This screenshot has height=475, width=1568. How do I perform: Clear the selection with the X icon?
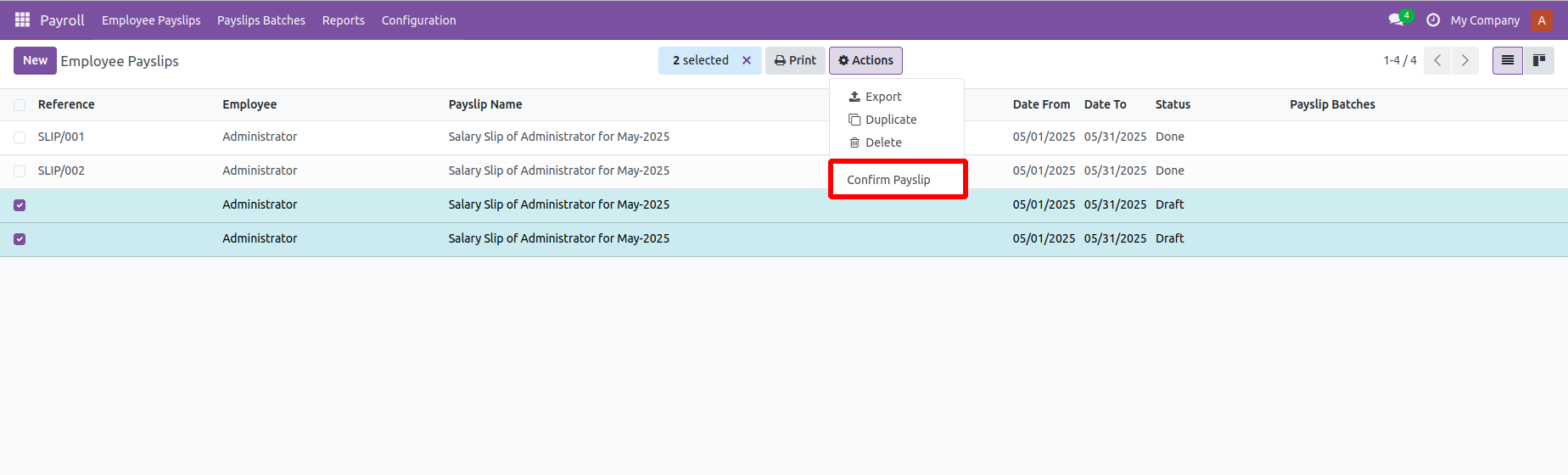pos(747,60)
